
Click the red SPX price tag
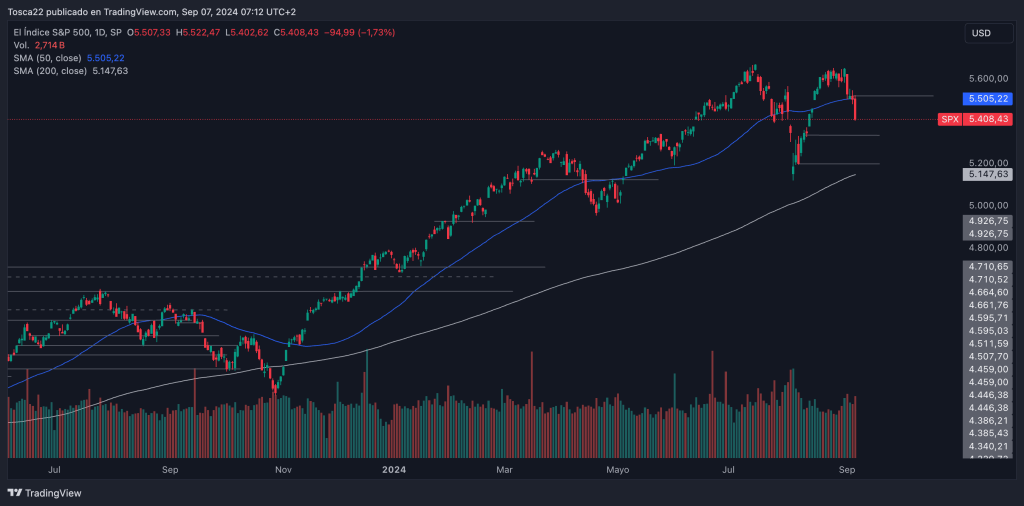[949, 119]
